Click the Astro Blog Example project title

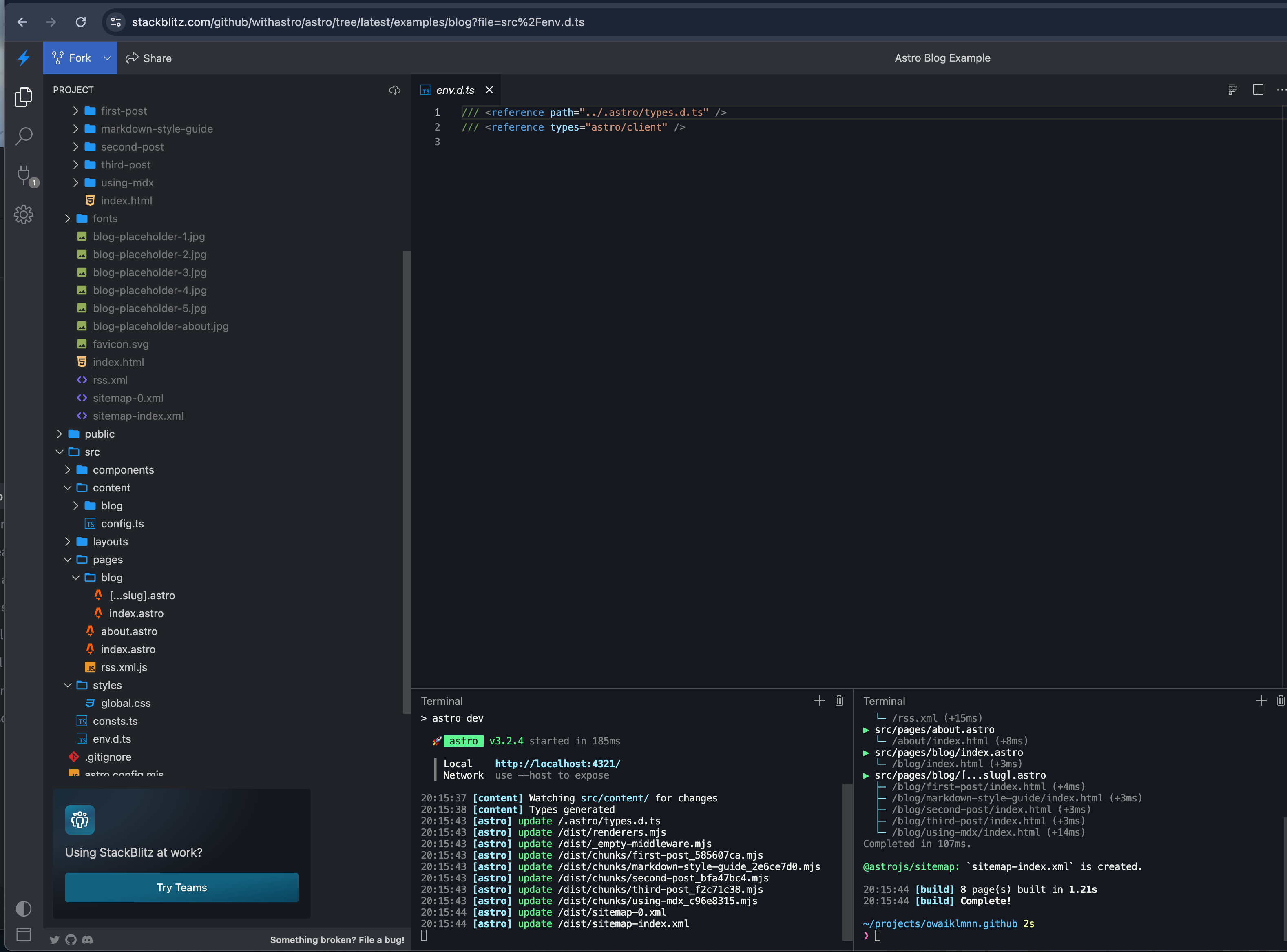coord(942,58)
